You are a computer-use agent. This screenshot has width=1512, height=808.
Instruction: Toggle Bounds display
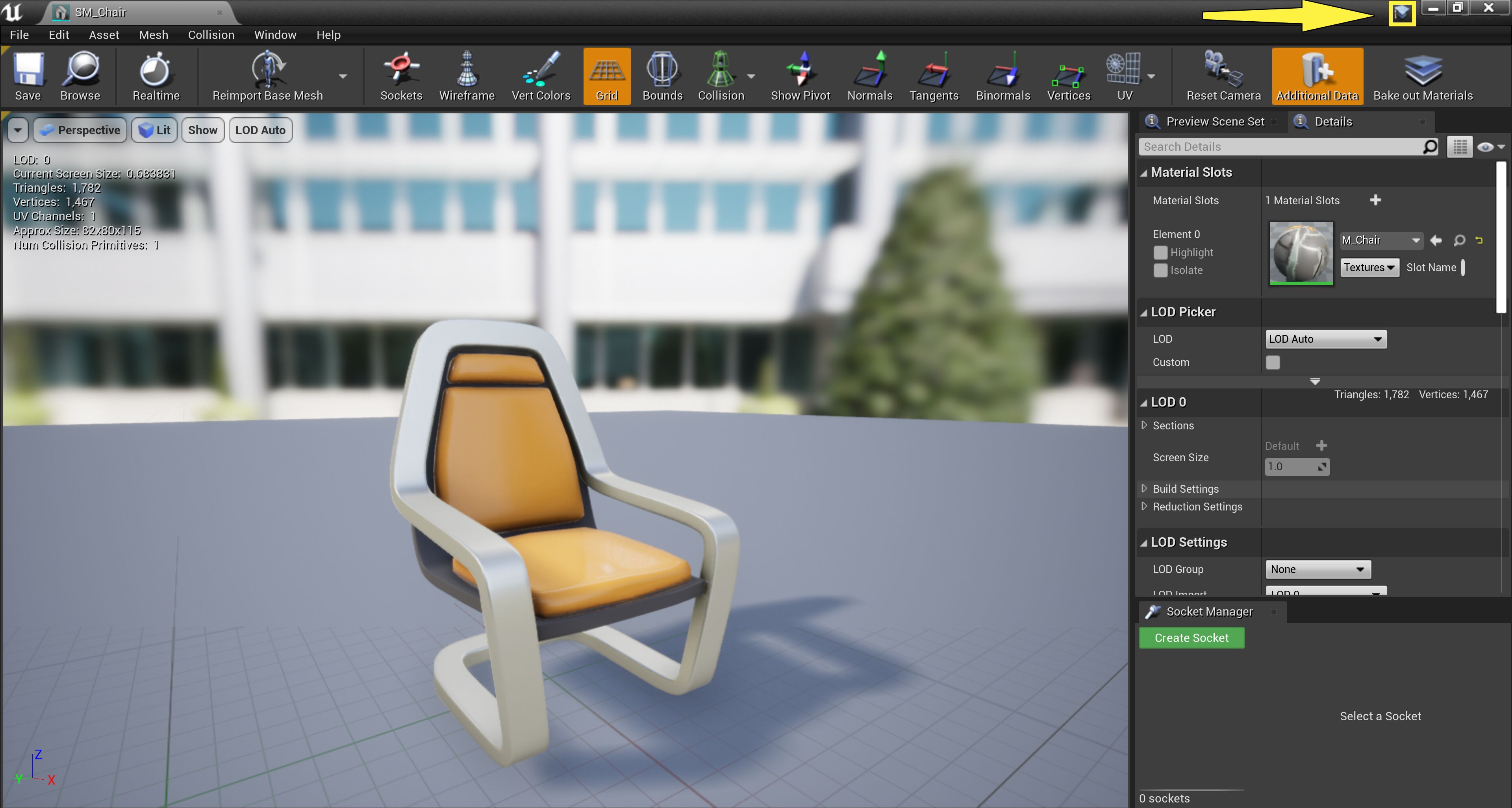[662, 76]
